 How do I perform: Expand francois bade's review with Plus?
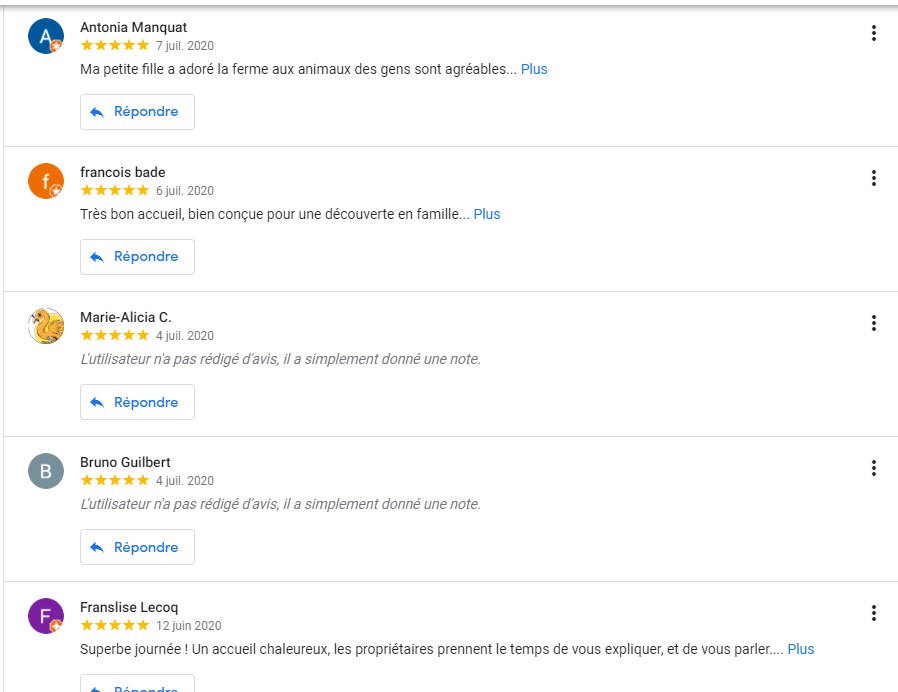(487, 214)
